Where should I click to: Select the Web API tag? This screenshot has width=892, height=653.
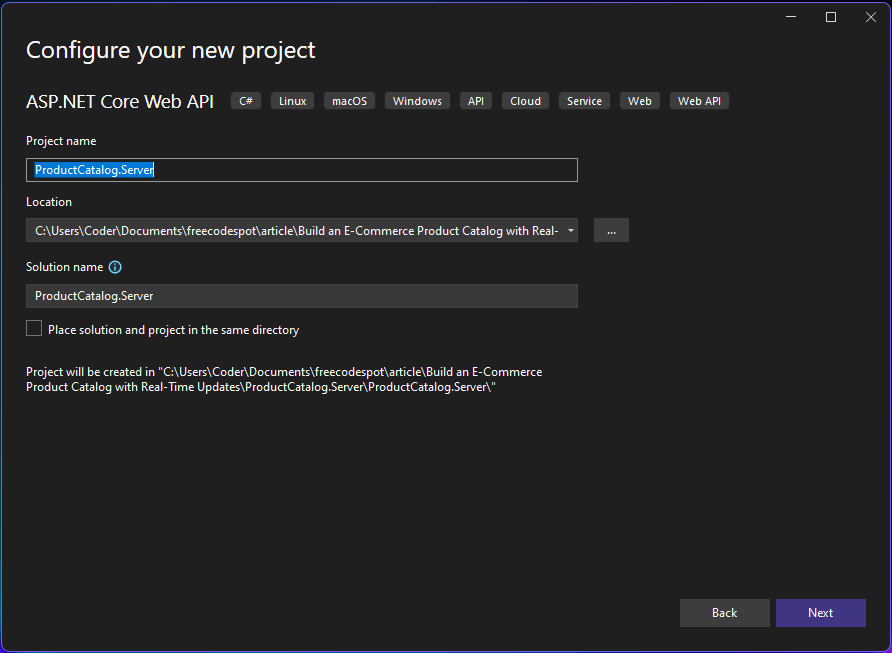699,101
